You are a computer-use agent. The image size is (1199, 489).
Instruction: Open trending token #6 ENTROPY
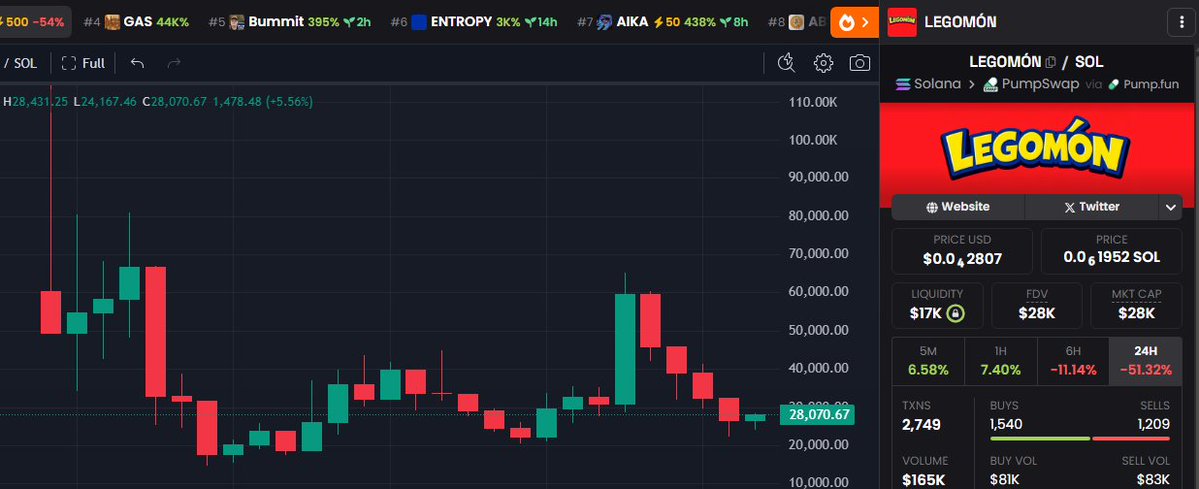pyautogui.click(x=473, y=21)
